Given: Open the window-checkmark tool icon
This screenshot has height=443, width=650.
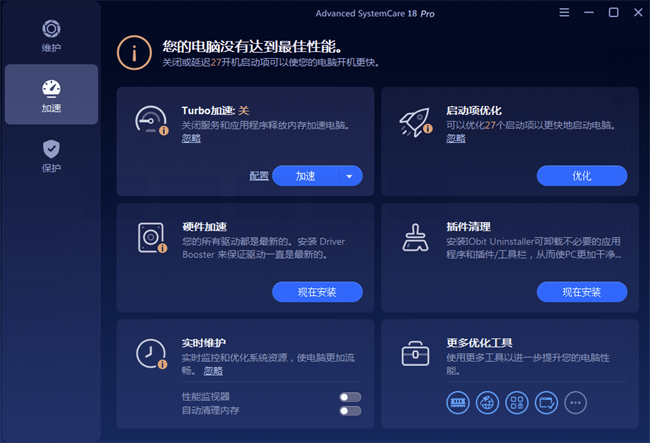Looking at the screenshot, I should pyautogui.click(x=545, y=402).
